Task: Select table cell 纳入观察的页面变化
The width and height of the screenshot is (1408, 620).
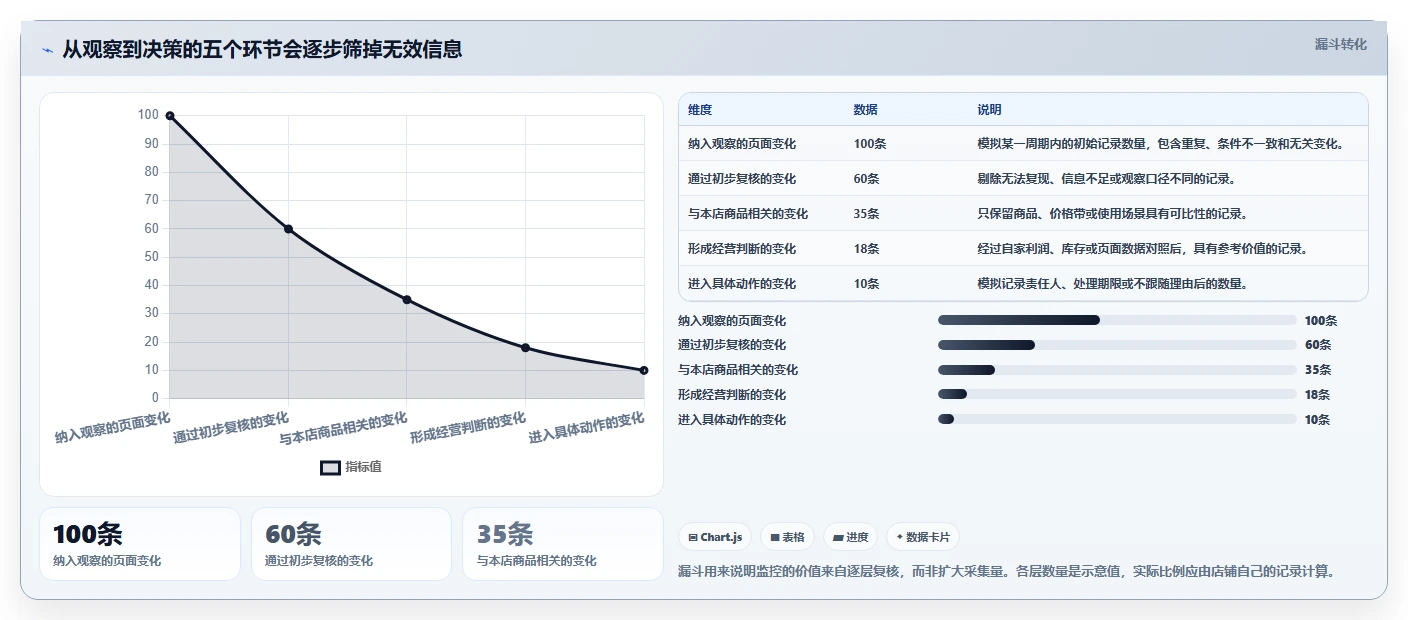Action: (742, 144)
